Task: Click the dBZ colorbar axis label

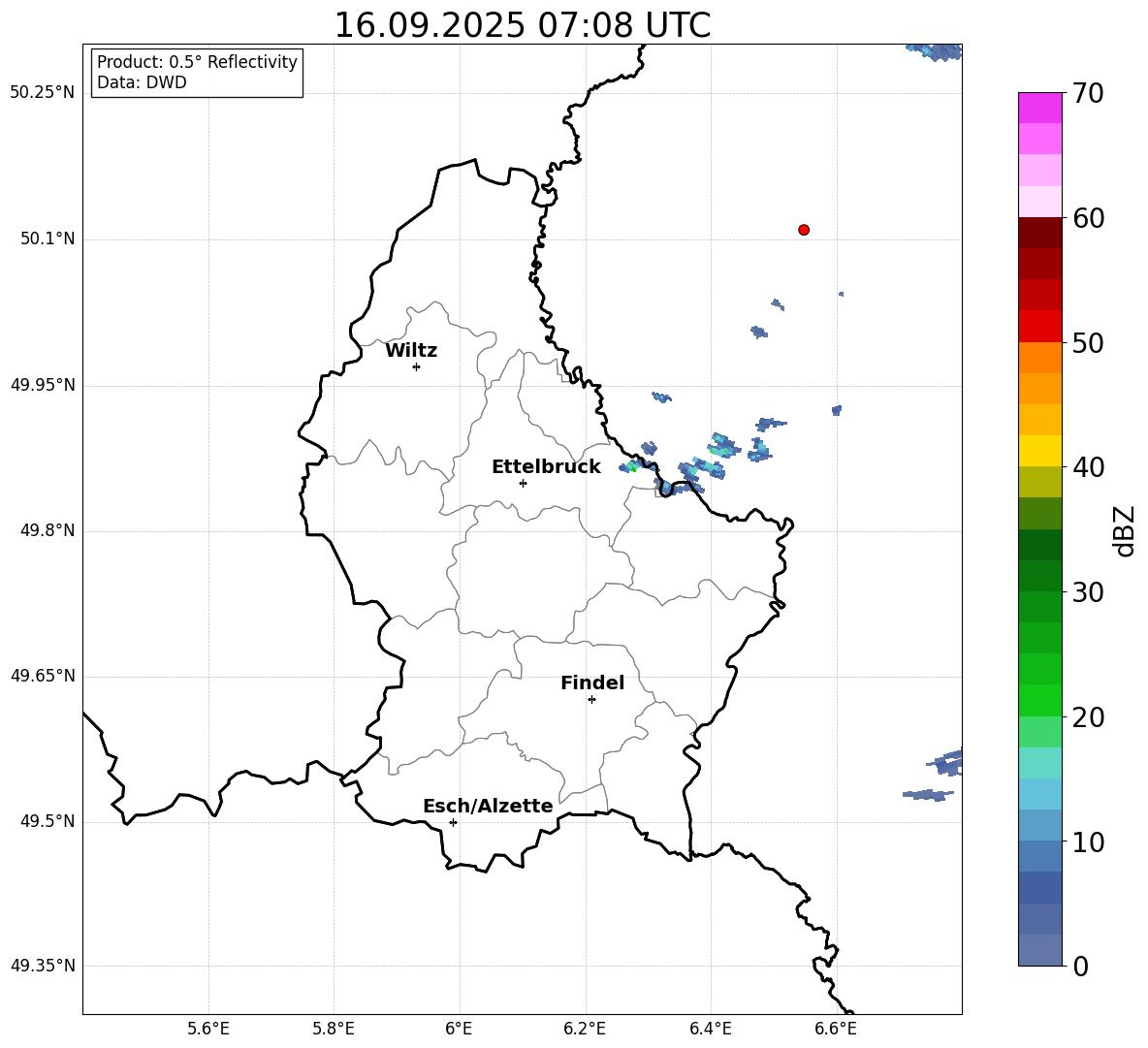Action: (x=1126, y=531)
